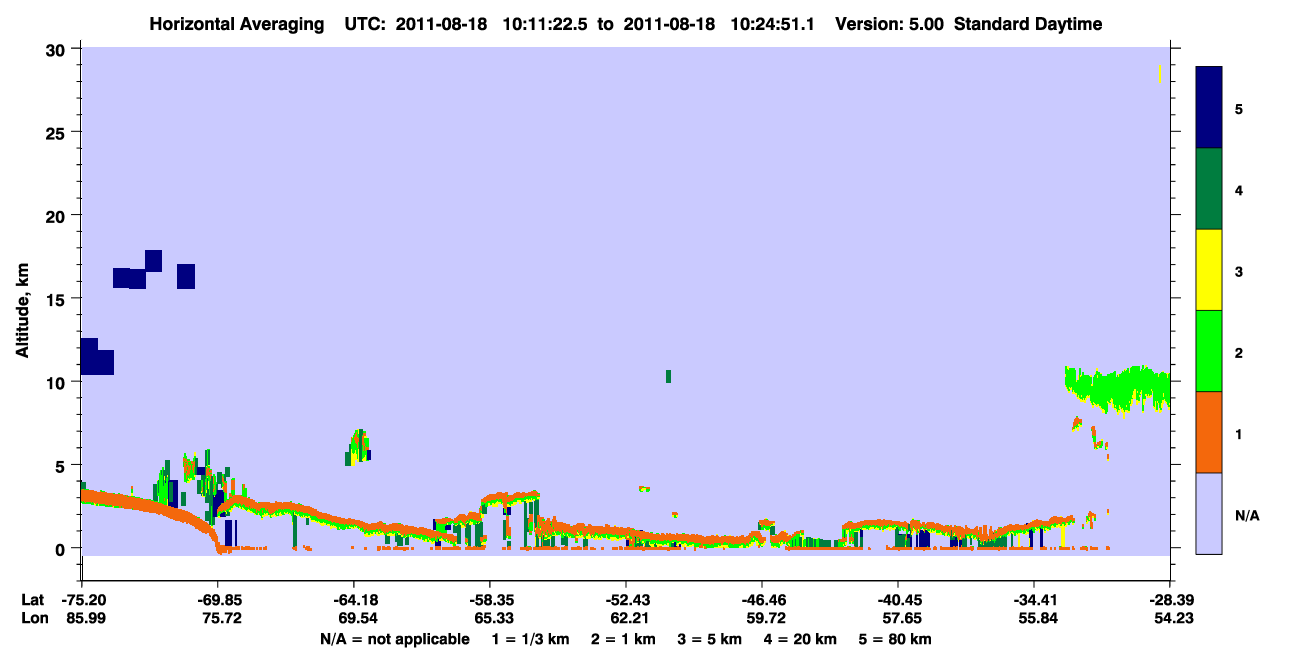1300x667 pixels.
Task: Click the 'Lat' row label
Action: pyautogui.click(x=33, y=600)
